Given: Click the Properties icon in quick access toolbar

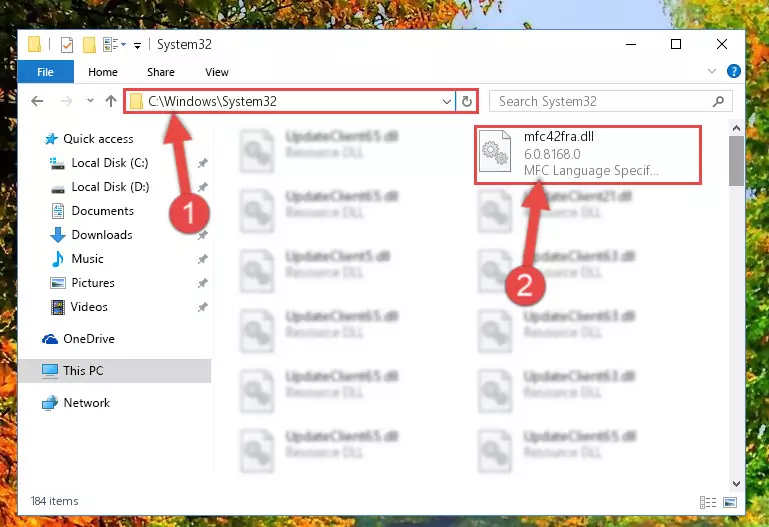Looking at the screenshot, I should [67, 45].
